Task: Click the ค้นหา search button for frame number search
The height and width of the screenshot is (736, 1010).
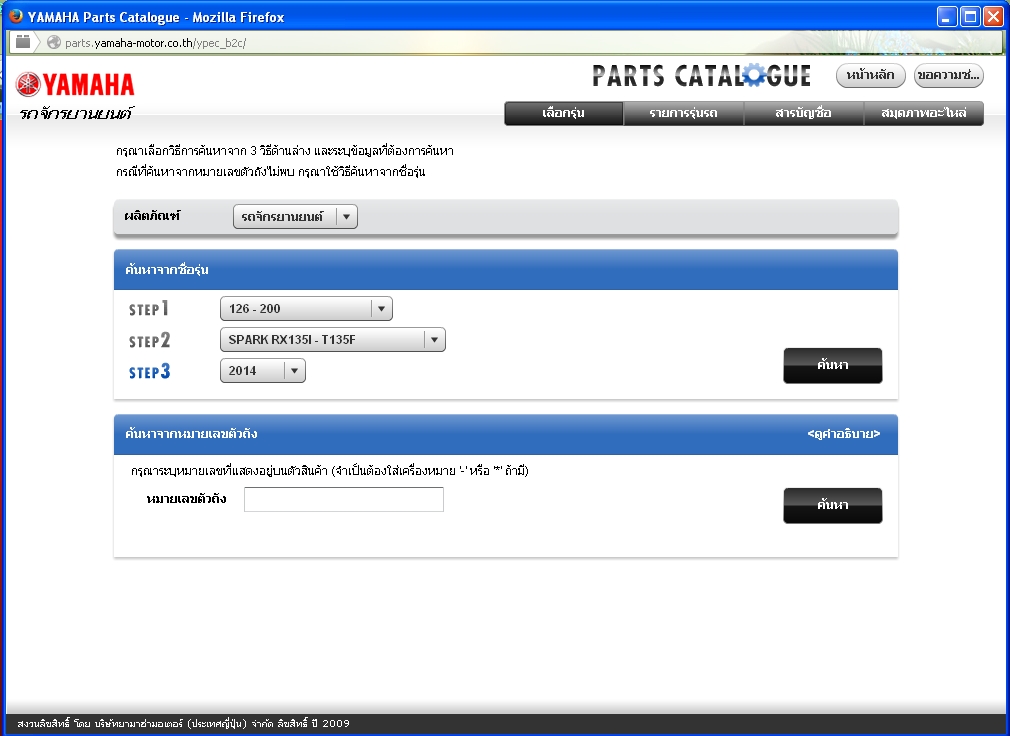Action: click(x=833, y=505)
